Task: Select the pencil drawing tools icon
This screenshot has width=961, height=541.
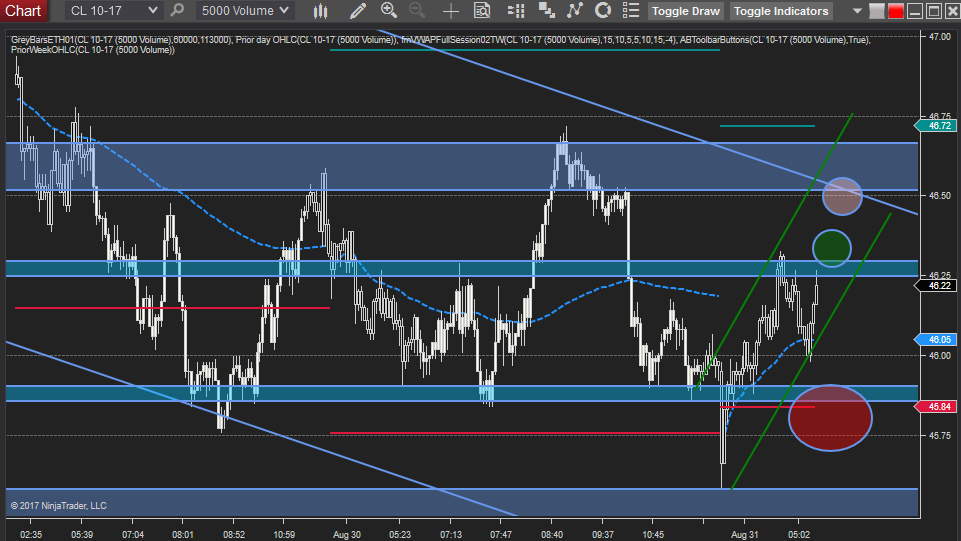Action: coord(357,10)
